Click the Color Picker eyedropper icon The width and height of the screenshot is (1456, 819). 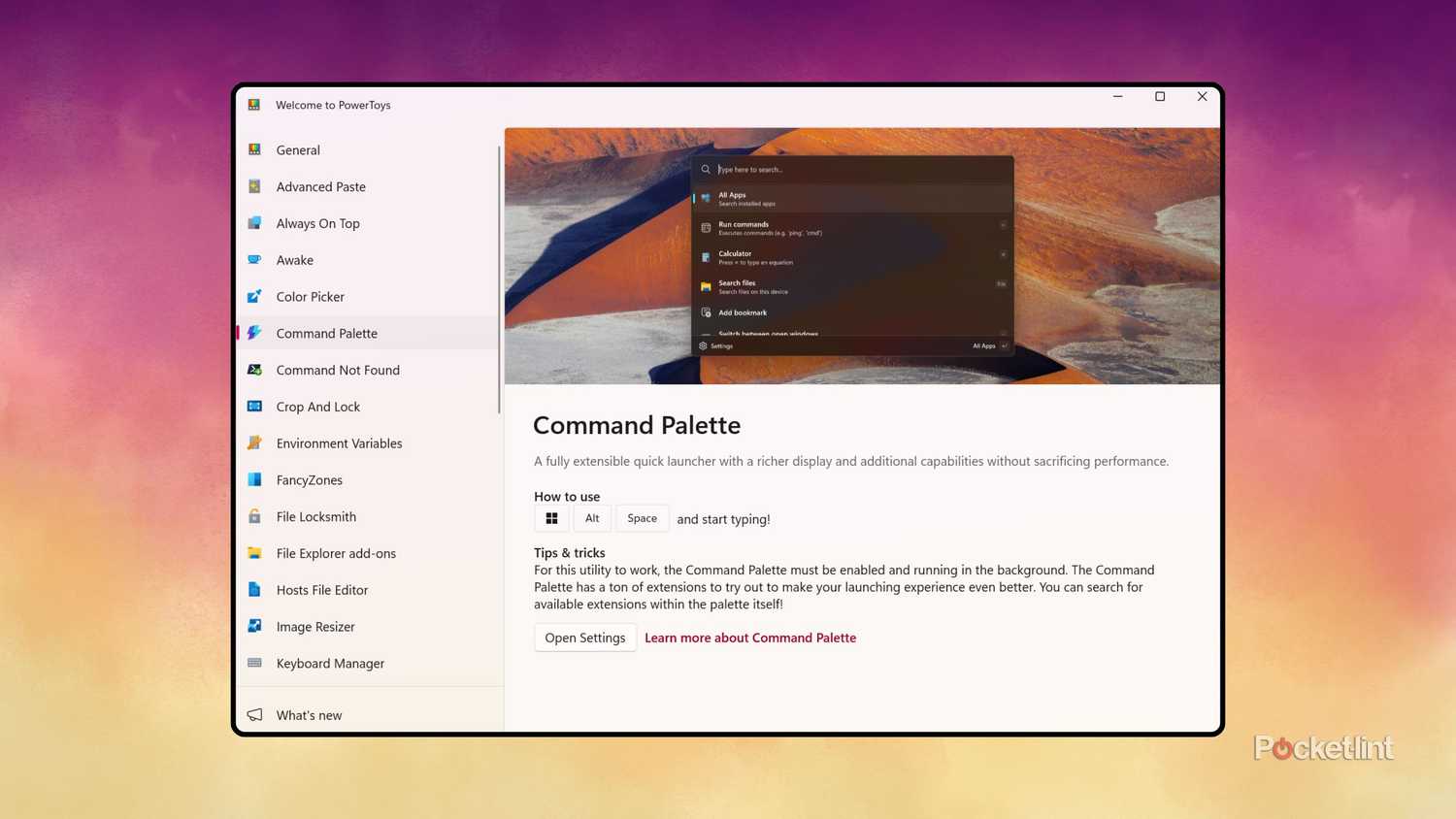tap(254, 296)
